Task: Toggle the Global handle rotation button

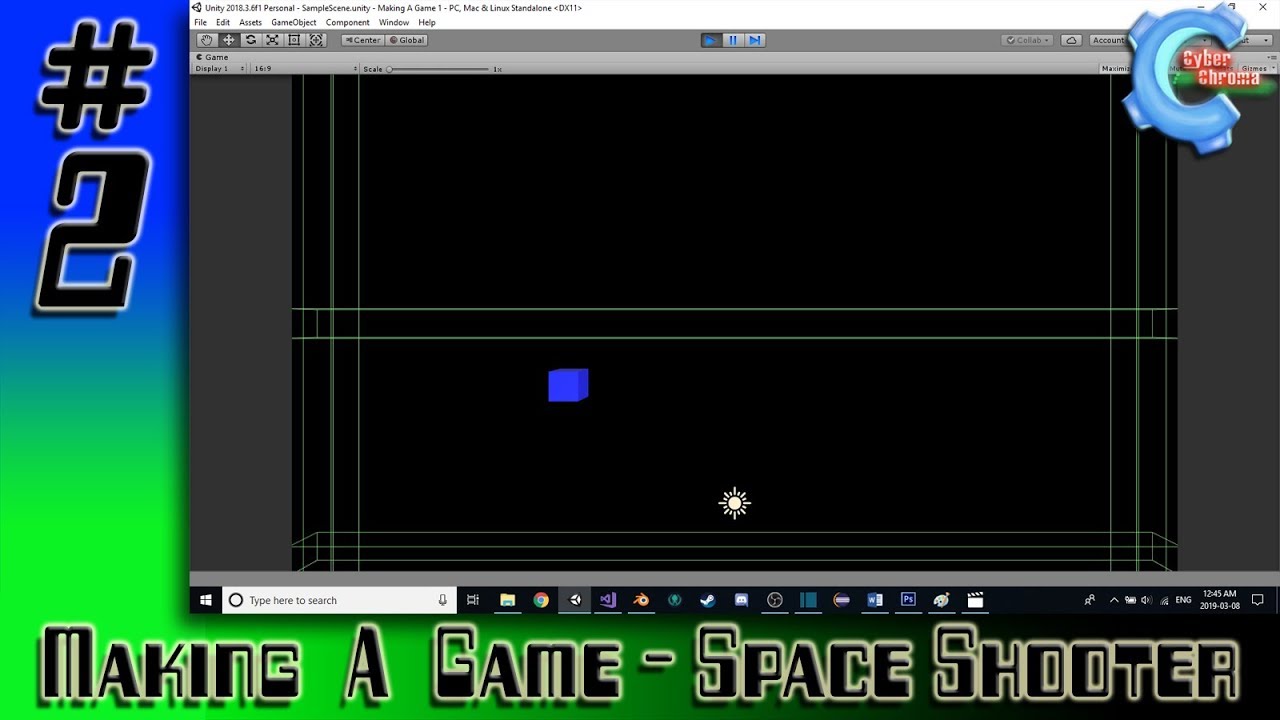Action: coord(407,40)
